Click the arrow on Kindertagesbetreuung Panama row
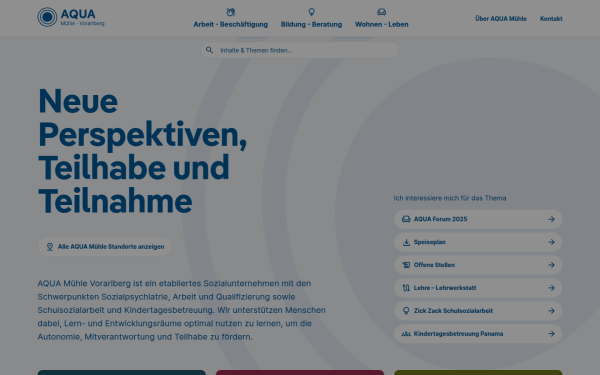 (551, 334)
